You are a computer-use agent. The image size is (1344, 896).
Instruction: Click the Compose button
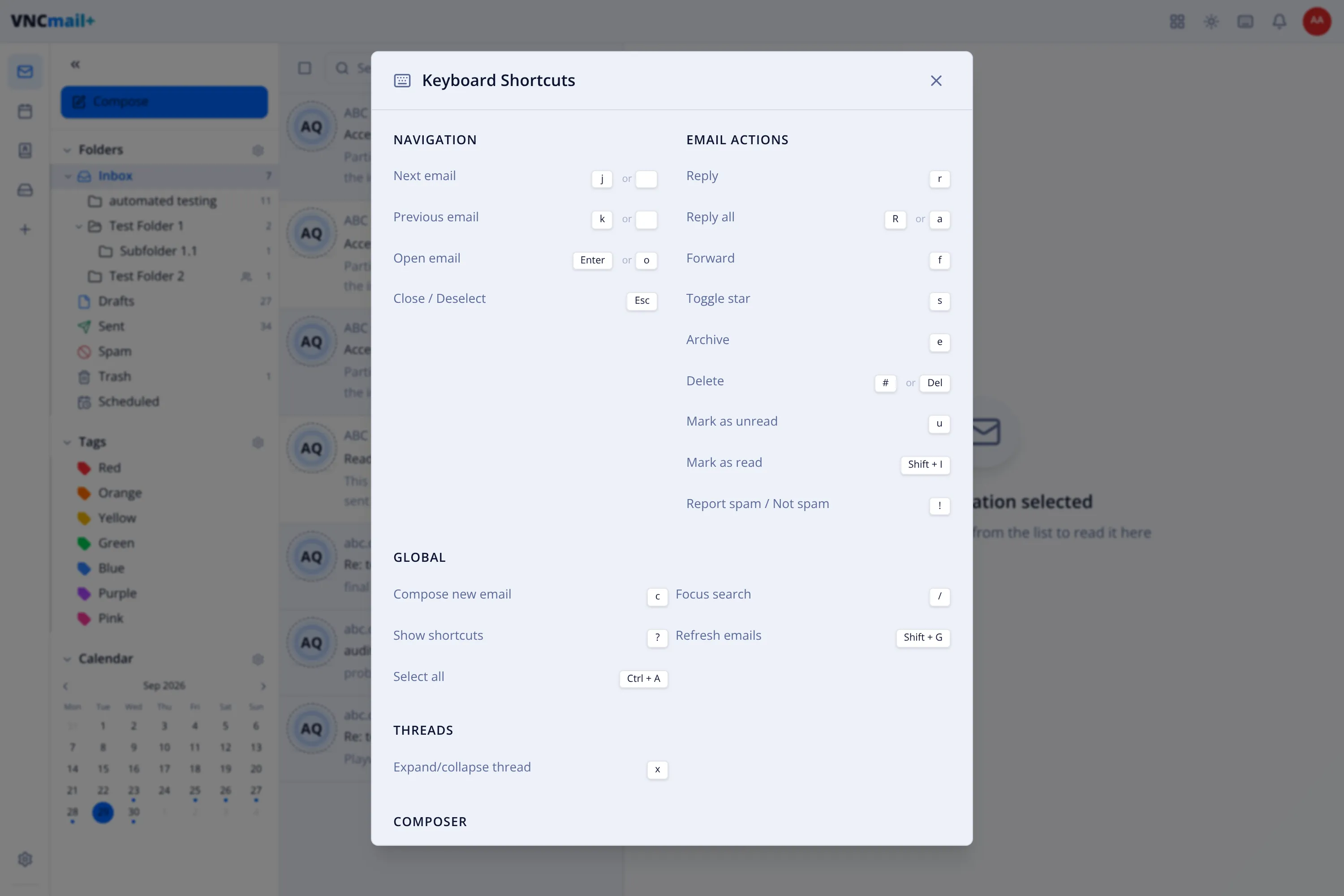pos(164,102)
